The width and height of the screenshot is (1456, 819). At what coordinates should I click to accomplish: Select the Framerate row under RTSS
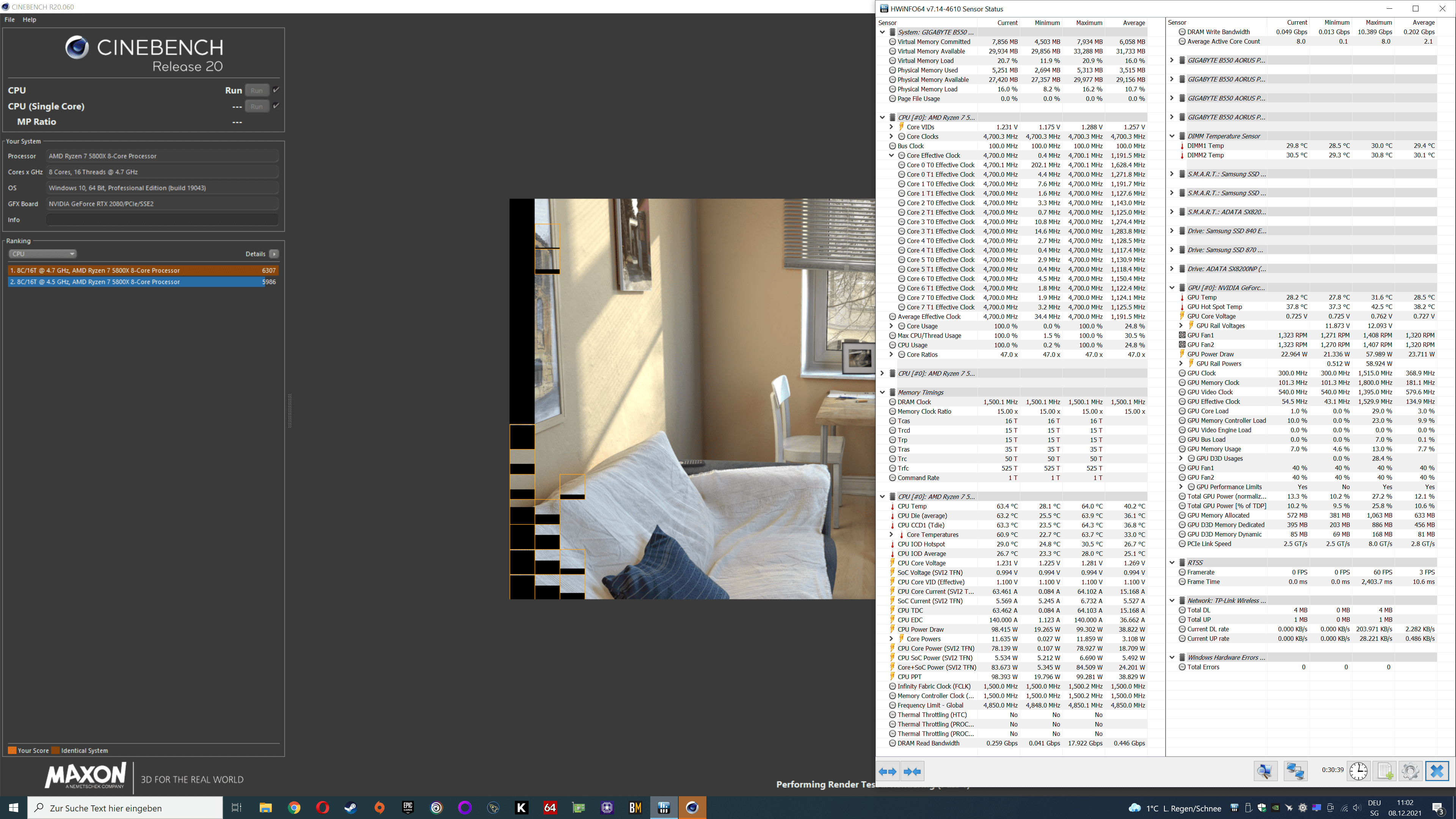point(1307,572)
